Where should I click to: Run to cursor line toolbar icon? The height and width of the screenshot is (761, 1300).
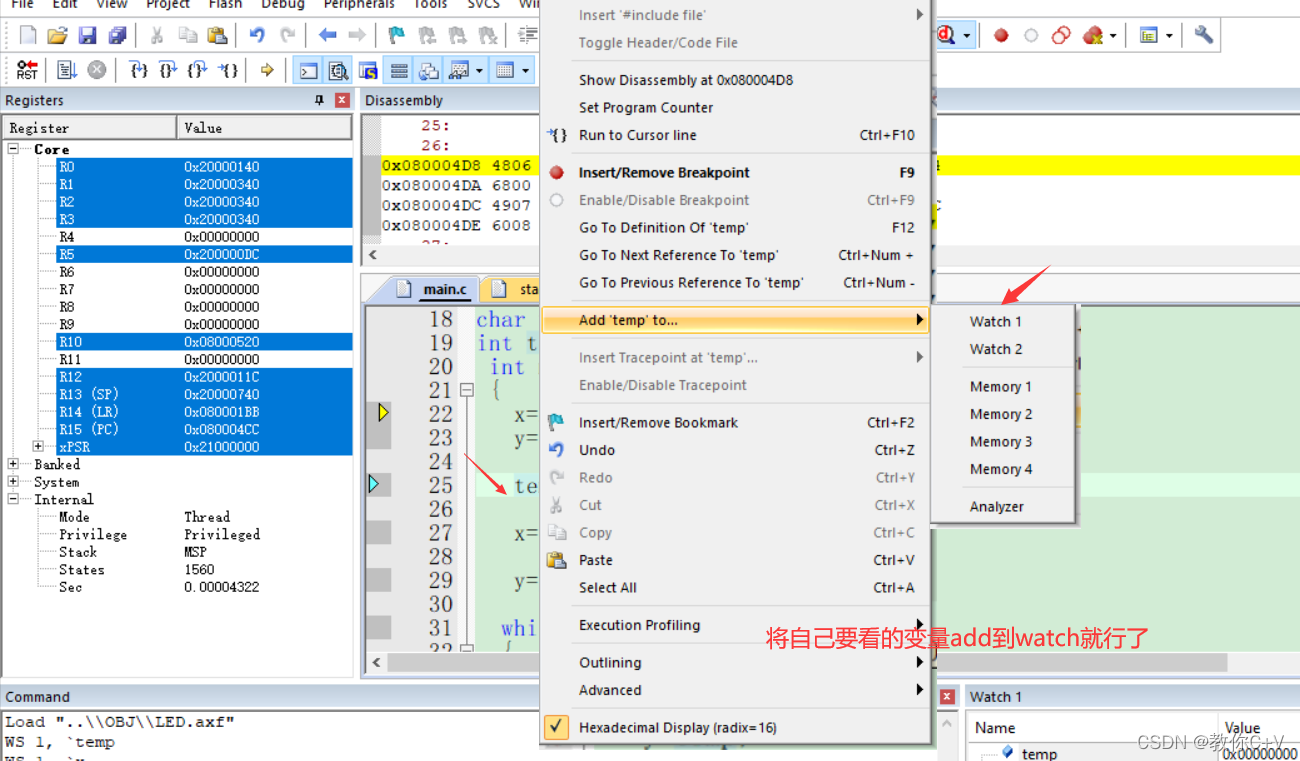pyautogui.click(x=229, y=71)
